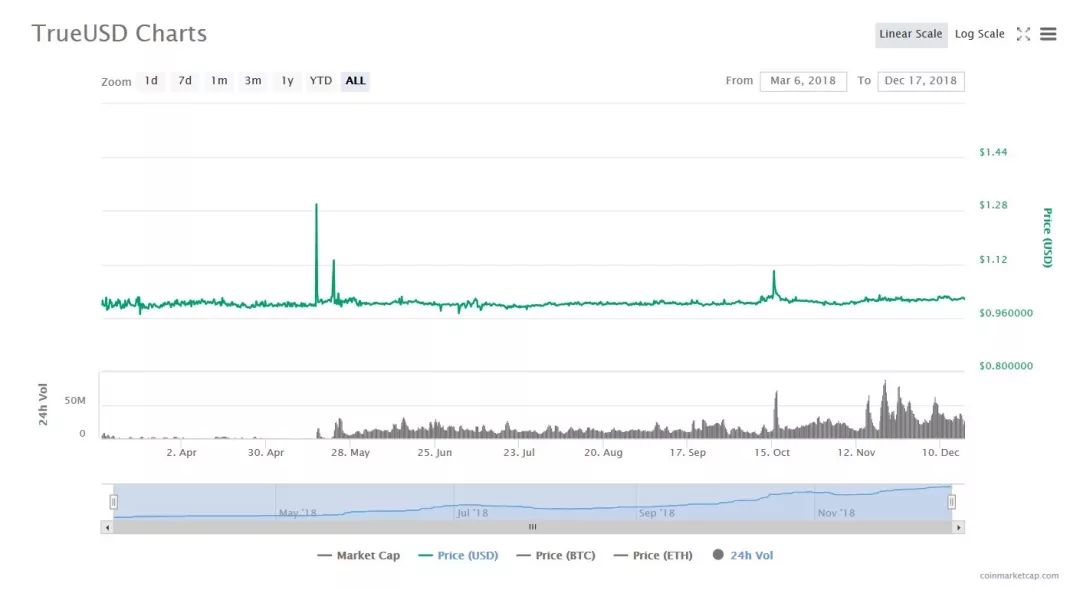Click the 25. Jun date label

click(x=435, y=453)
